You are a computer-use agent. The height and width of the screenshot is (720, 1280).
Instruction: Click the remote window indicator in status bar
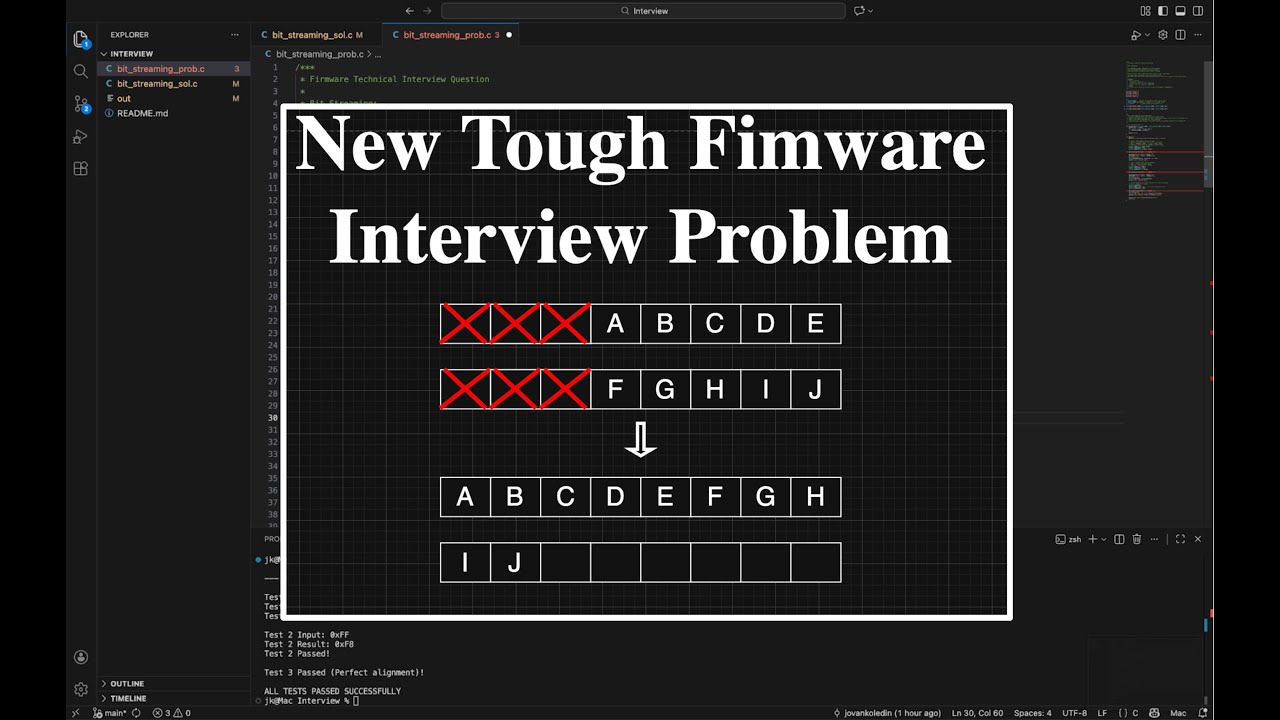76,713
